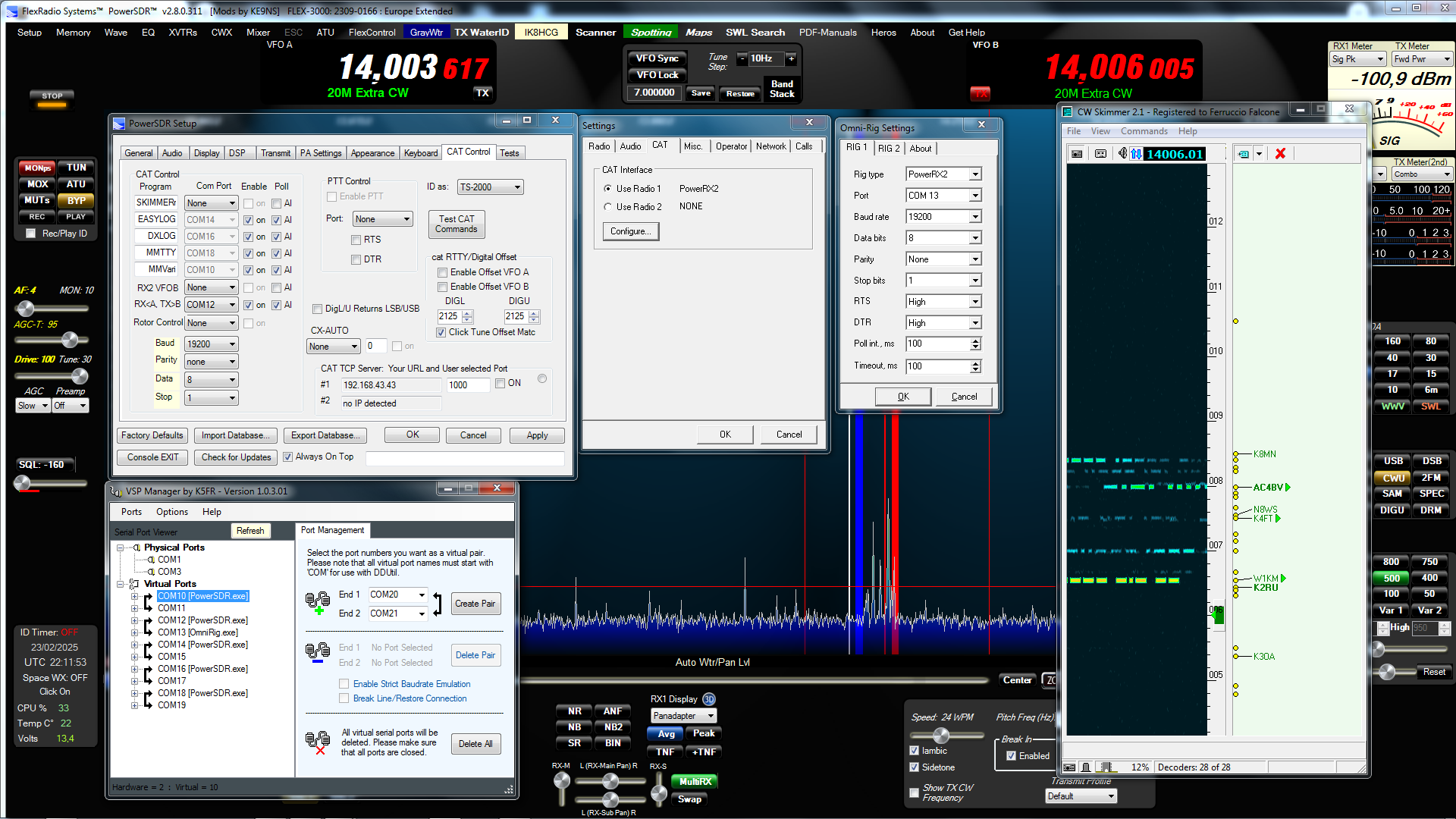This screenshot has height=819, width=1456.
Task: Toggle Always On Top checkbox
Action: [287, 457]
